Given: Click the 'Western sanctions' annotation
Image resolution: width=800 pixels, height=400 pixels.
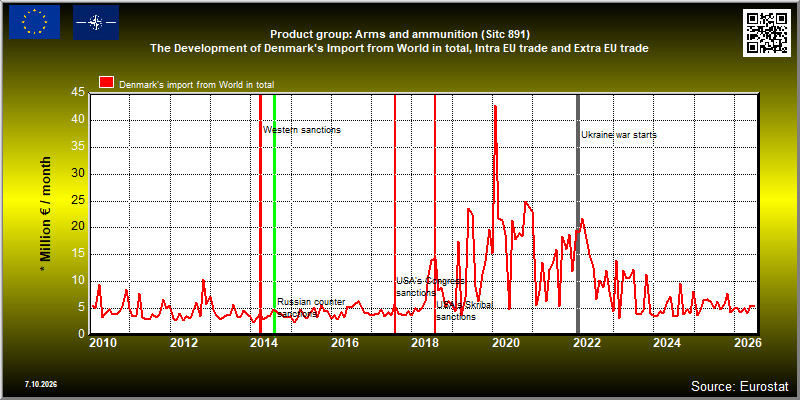Looking at the screenshot, I should coord(302,130).
